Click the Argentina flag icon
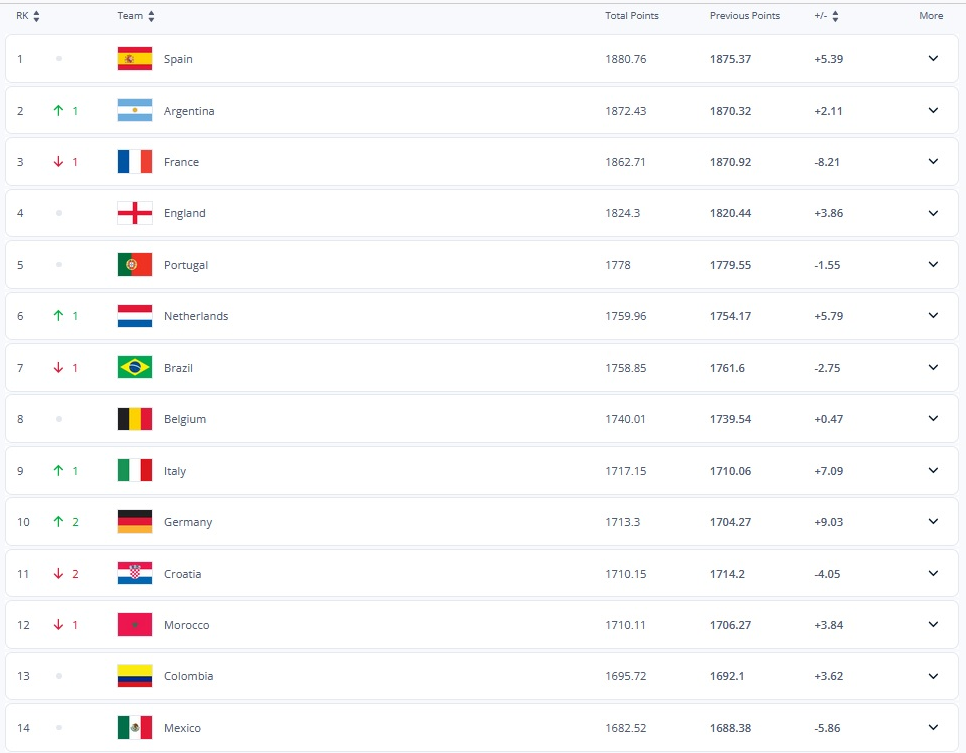966x753 pixels. click(135, 111)
